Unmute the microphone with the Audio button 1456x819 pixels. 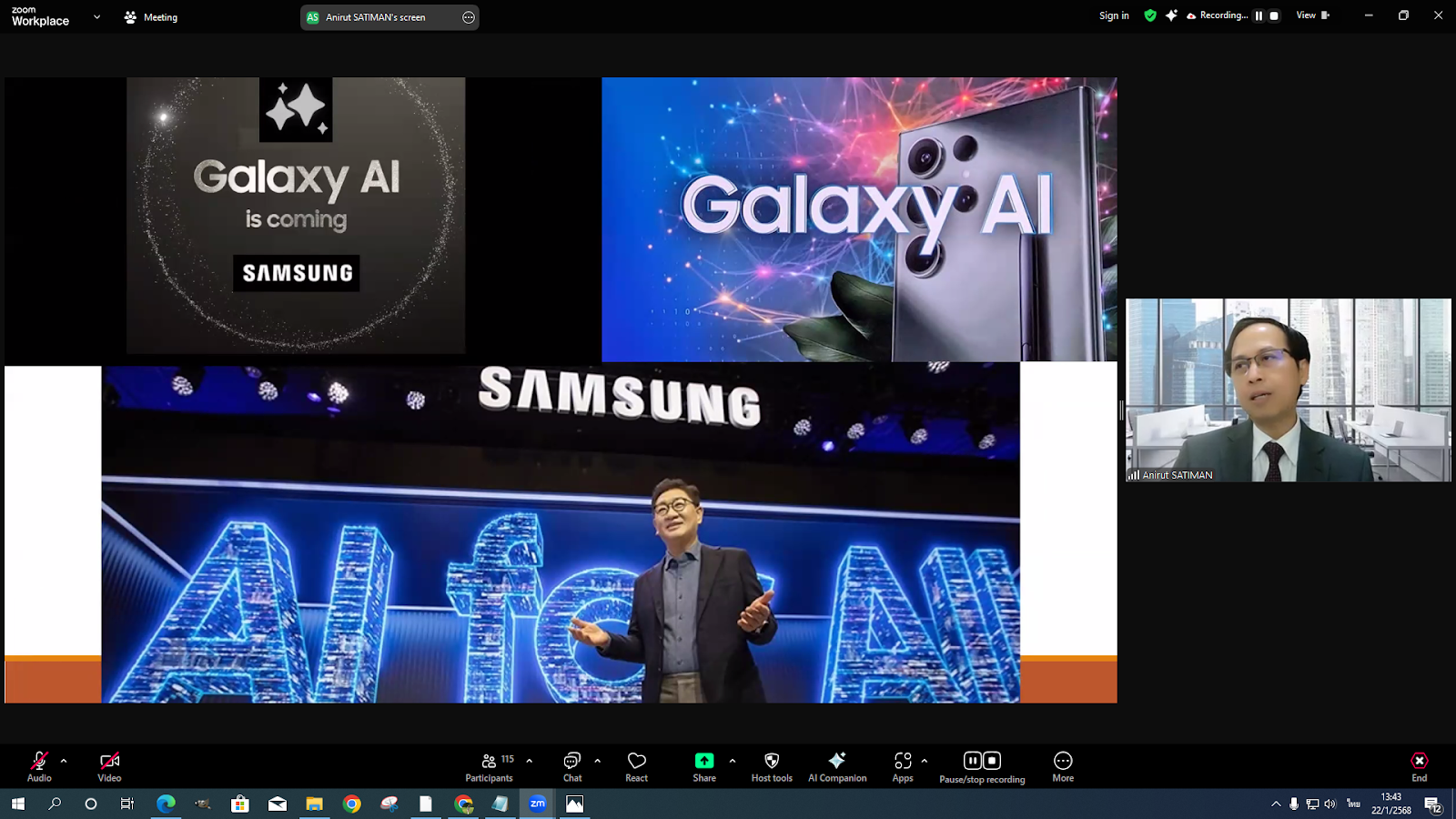point(39,766)
